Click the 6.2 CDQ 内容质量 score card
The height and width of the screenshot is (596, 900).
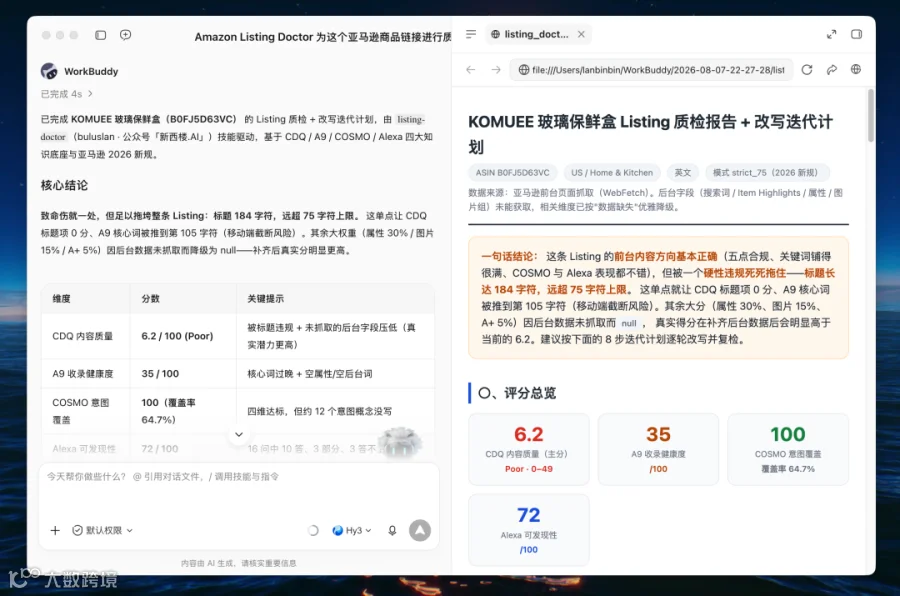tap(529, 450)
